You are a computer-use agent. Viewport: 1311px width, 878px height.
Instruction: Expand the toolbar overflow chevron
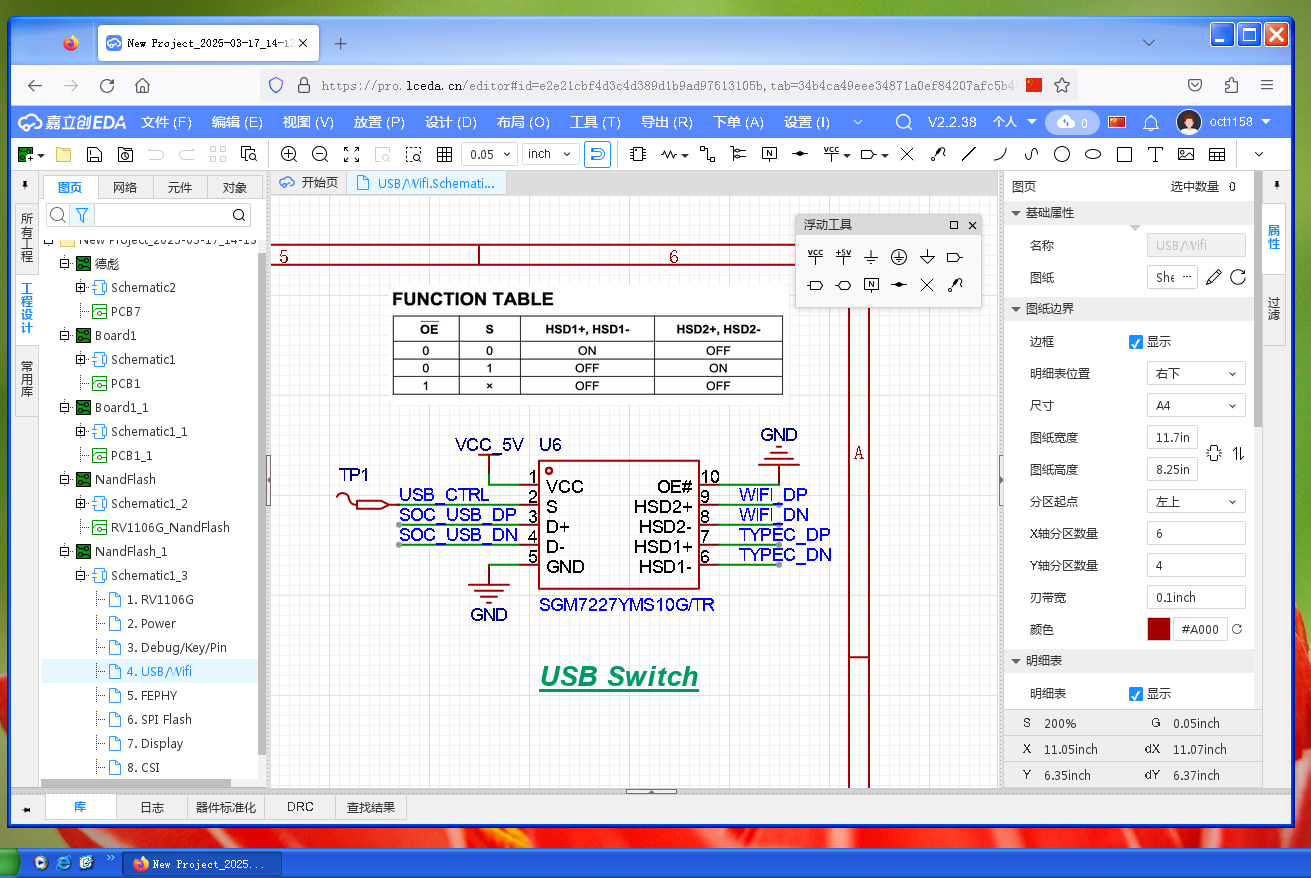[1258, 154]
